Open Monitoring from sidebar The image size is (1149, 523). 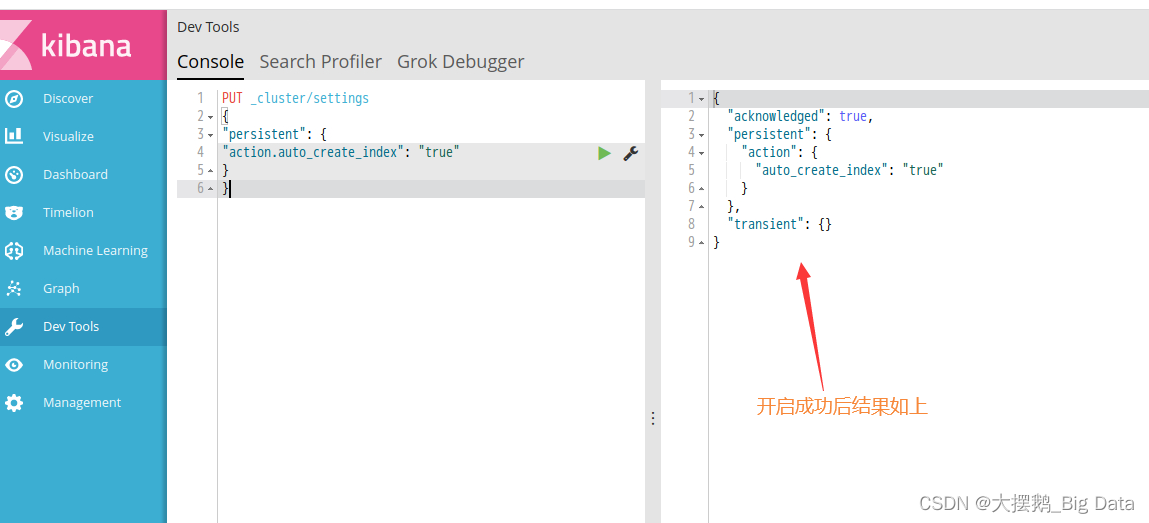pyautogui.click(x=75, y=365)
